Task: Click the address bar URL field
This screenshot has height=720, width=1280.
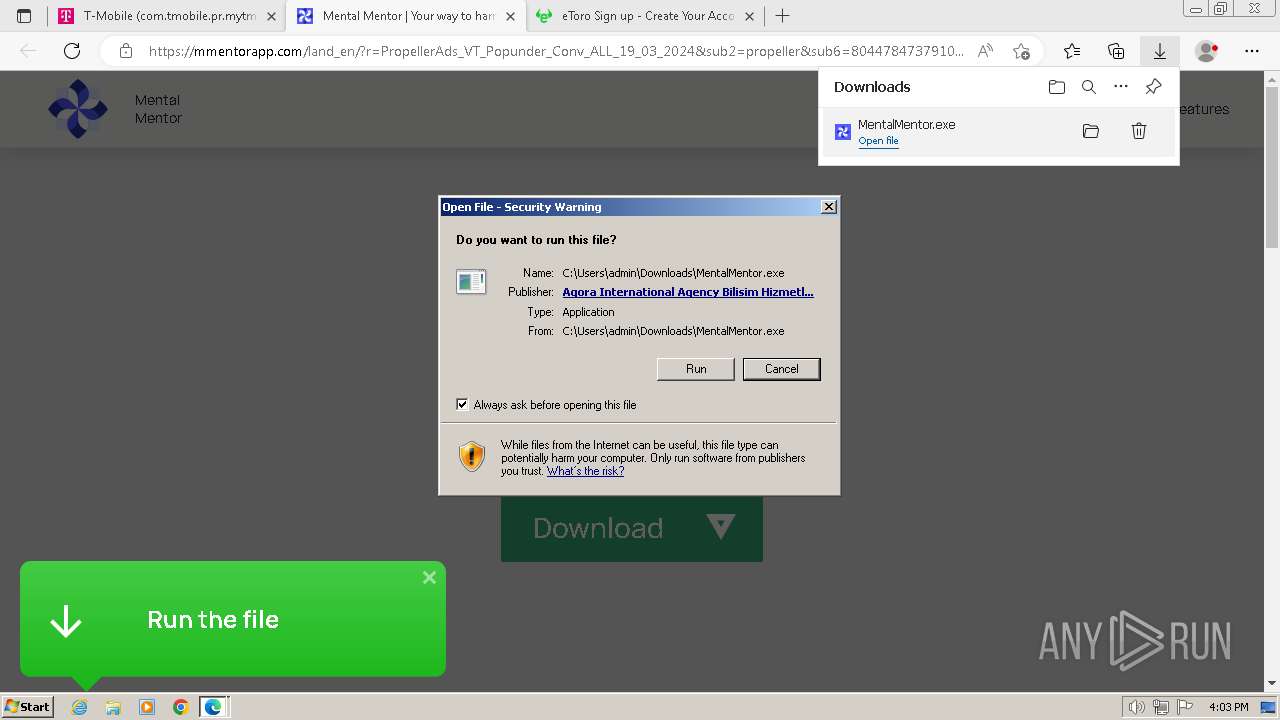Action: point(556,51)
